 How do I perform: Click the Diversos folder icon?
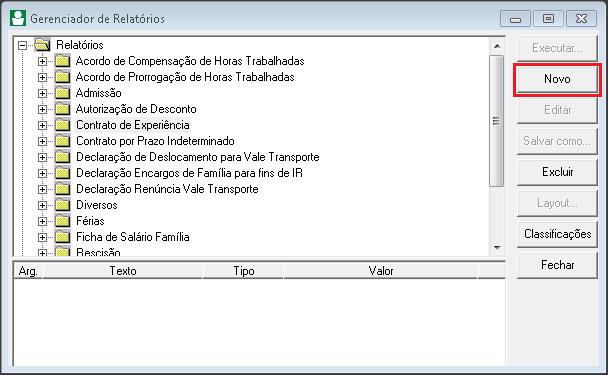pos(62,205)
